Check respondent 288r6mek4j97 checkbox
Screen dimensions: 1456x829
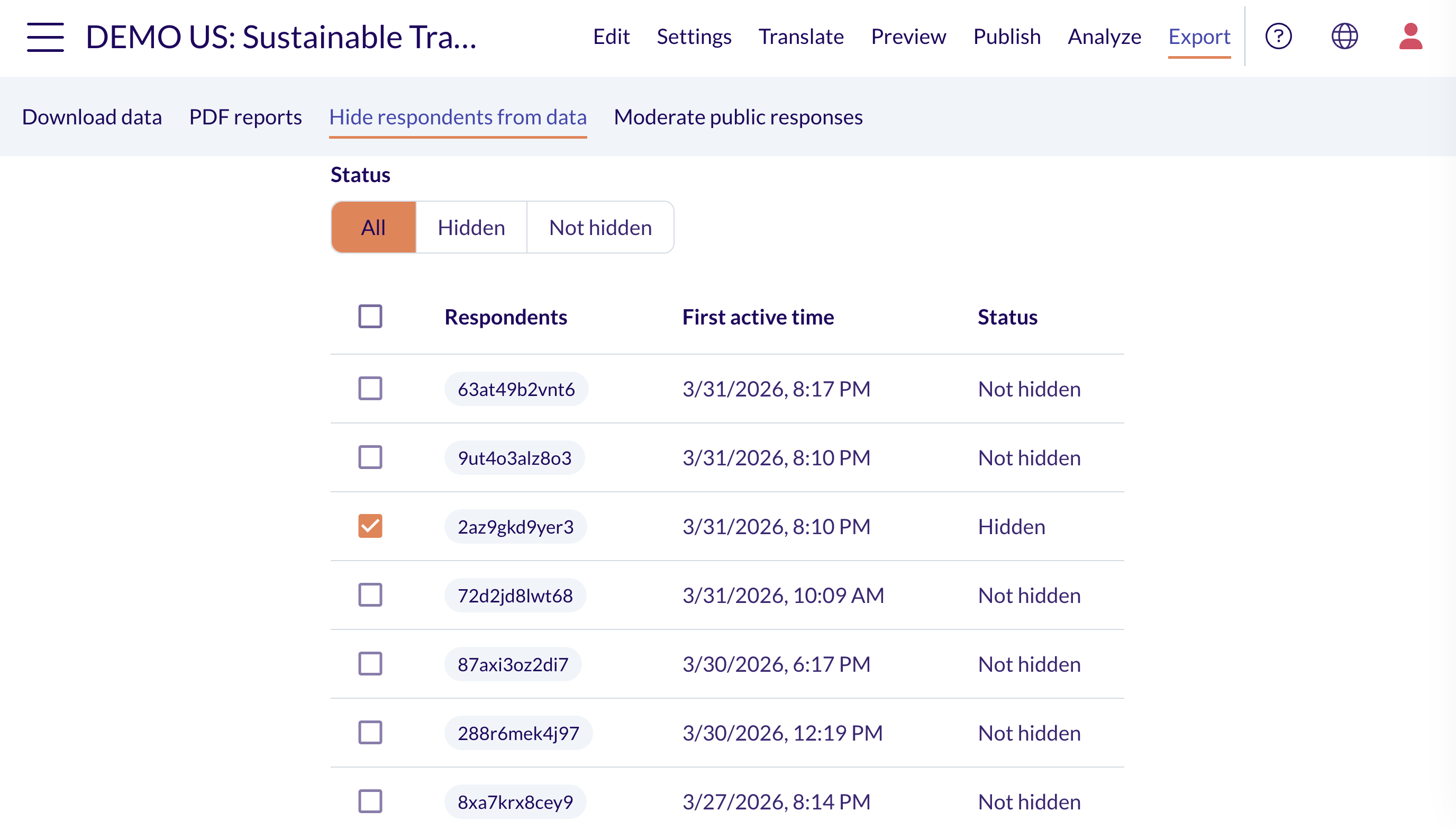[370, 733]
